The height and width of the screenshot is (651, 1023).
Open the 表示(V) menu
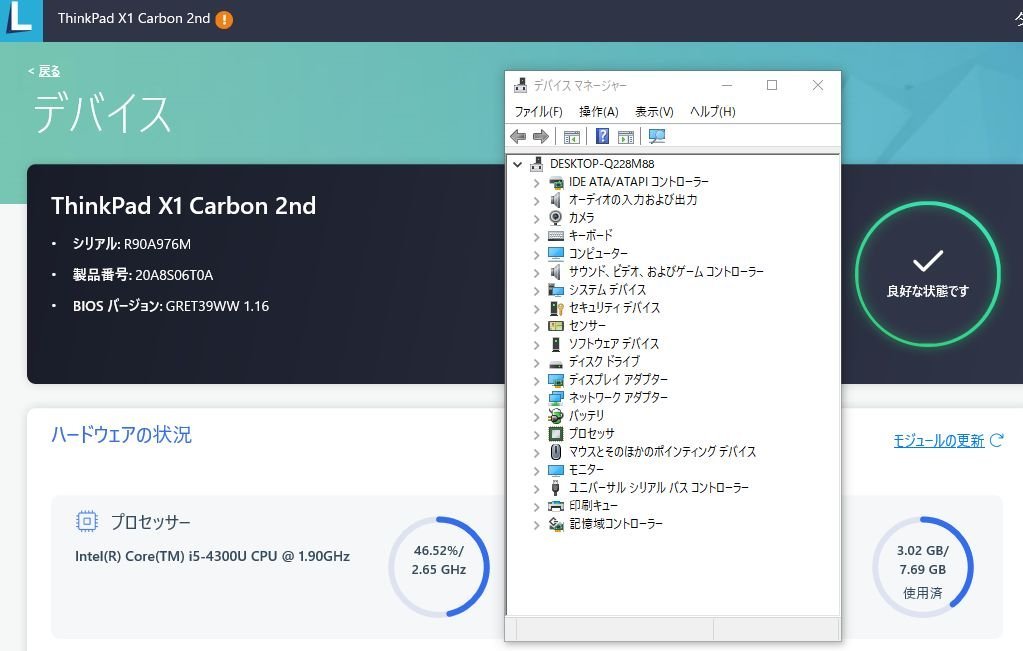pyautogui.click(x=654, y=112)
